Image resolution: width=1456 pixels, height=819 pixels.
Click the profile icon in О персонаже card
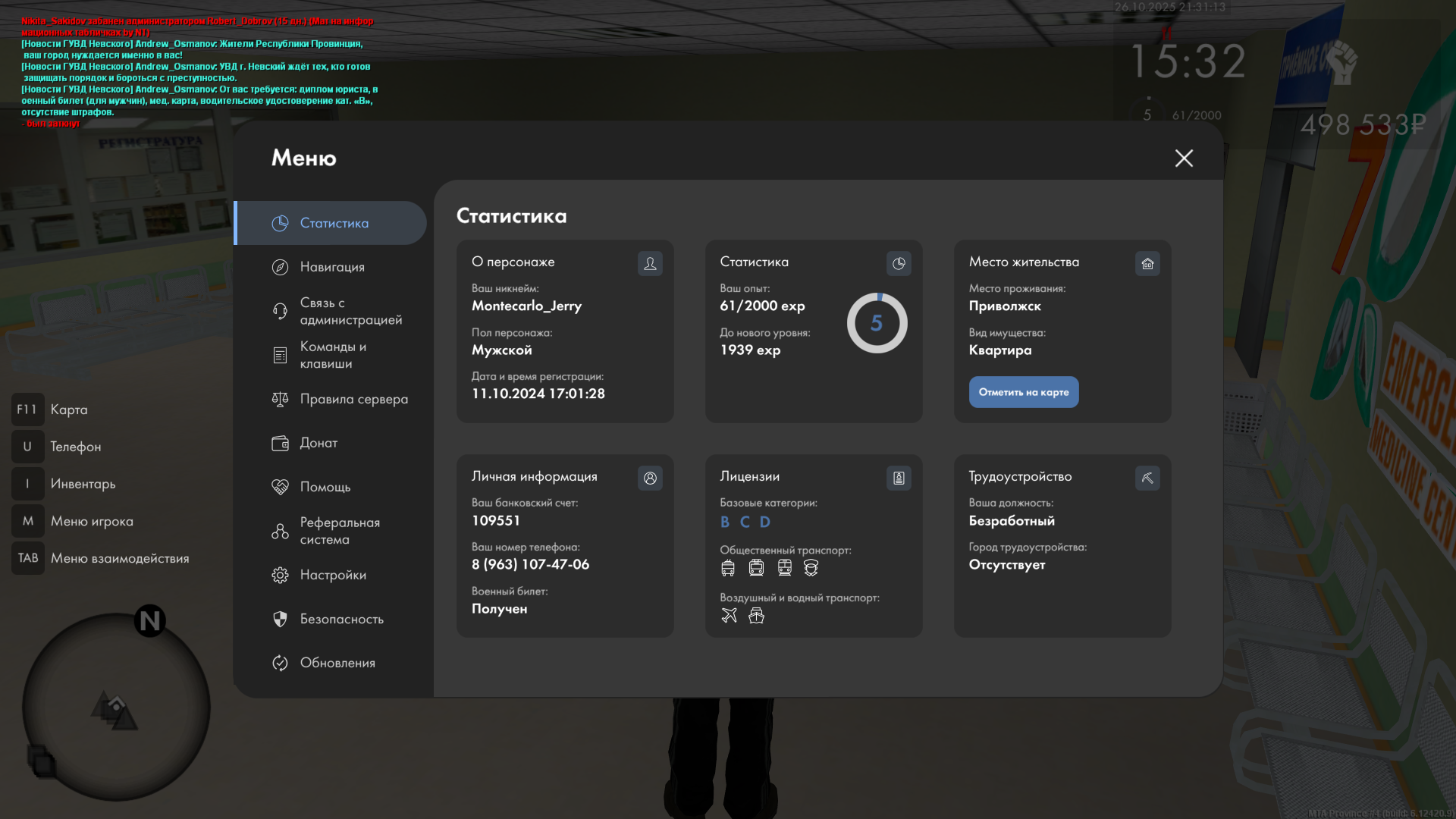pyautogui.click(x=650, y=263)
